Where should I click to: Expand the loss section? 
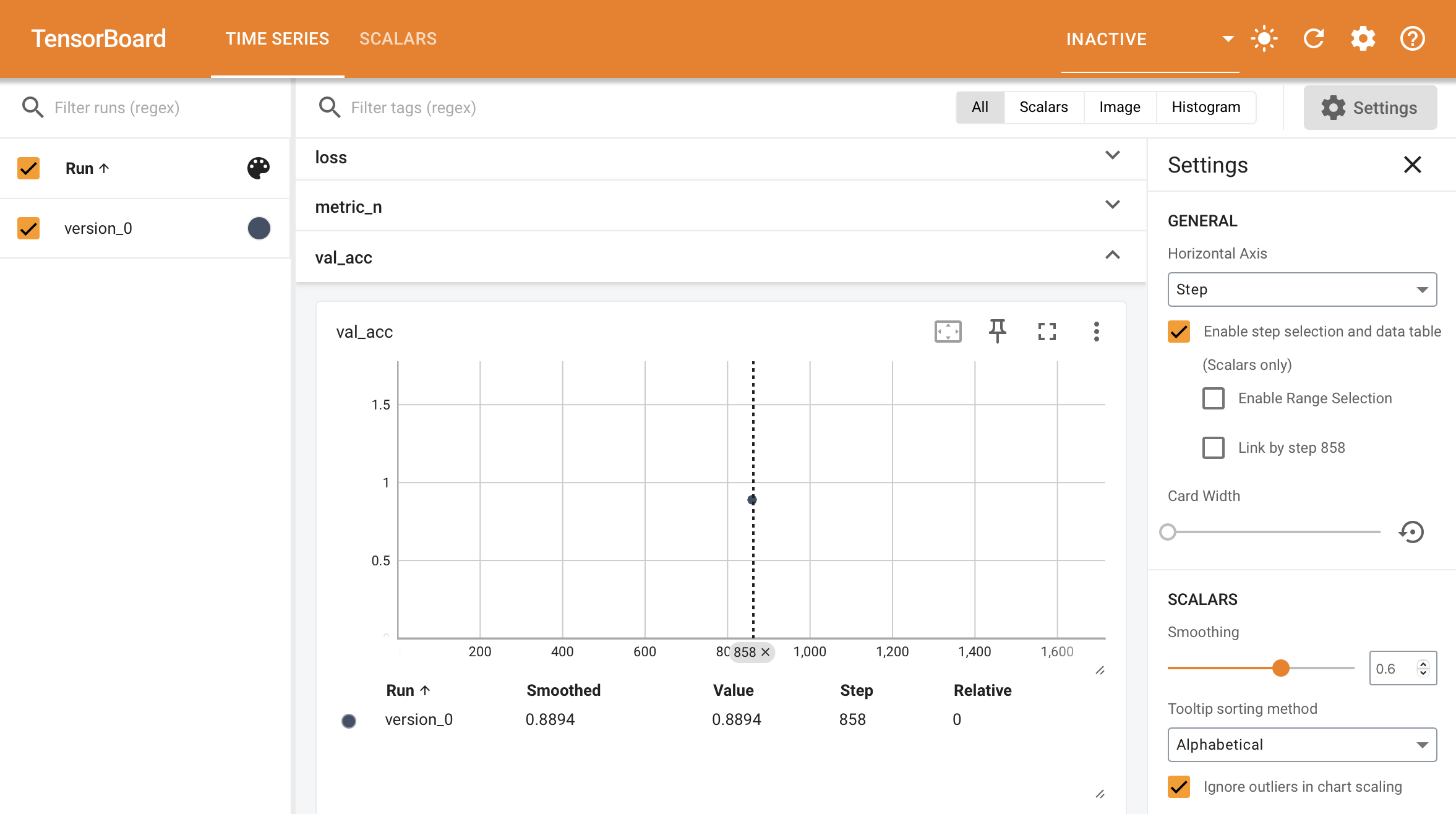coord(1113,156)
